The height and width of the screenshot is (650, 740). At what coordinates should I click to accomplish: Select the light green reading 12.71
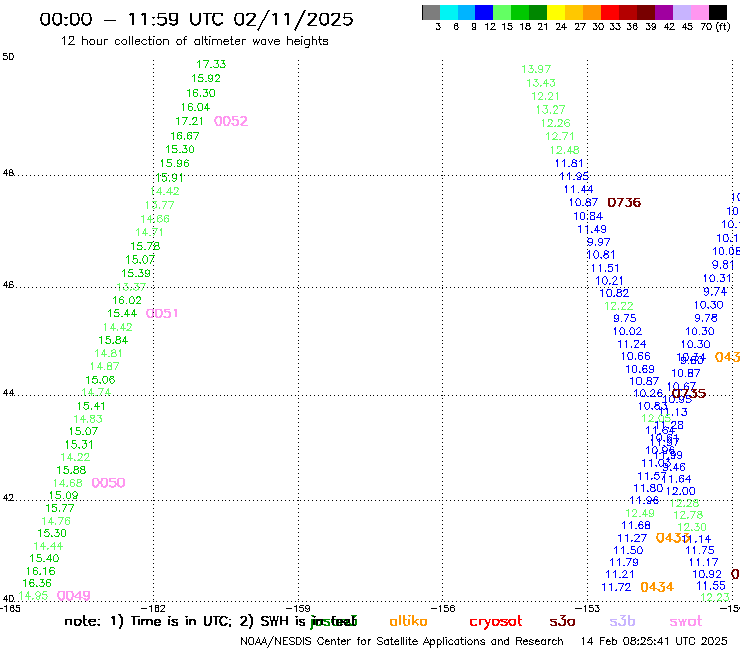[x=560, y=136]
